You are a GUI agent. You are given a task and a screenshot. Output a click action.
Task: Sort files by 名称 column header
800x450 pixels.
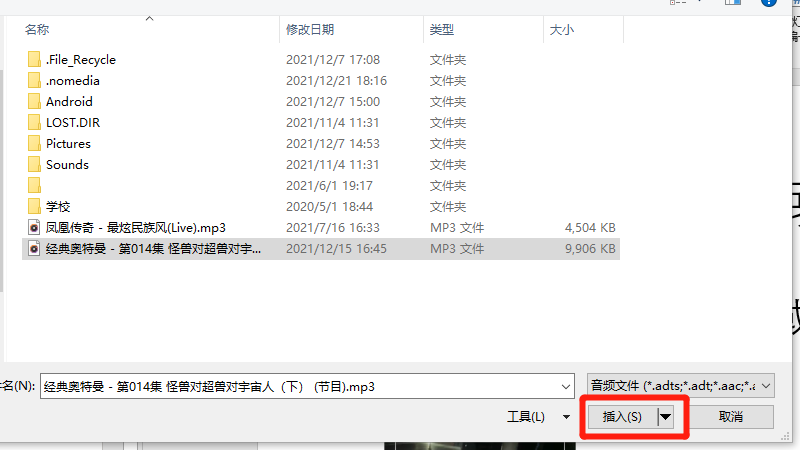(x=37, y=30)
